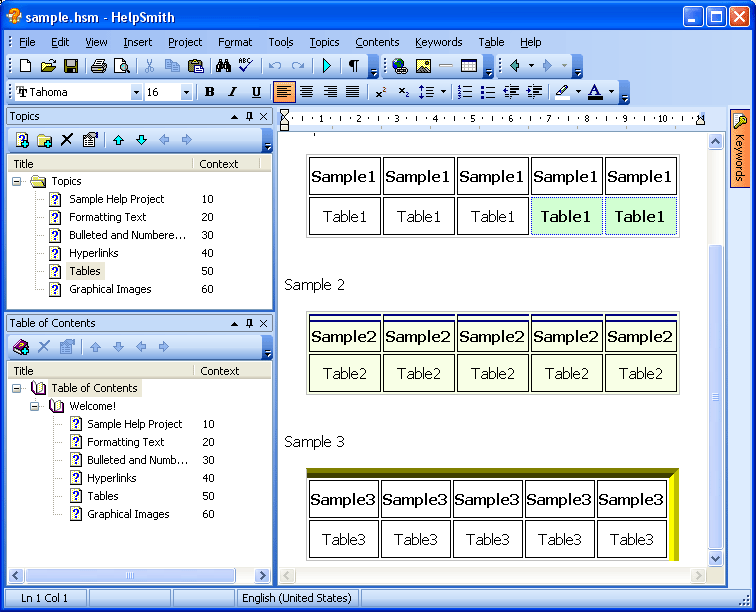
Task: Apply the highlight color marker
Action: click(x=562, y=92)
